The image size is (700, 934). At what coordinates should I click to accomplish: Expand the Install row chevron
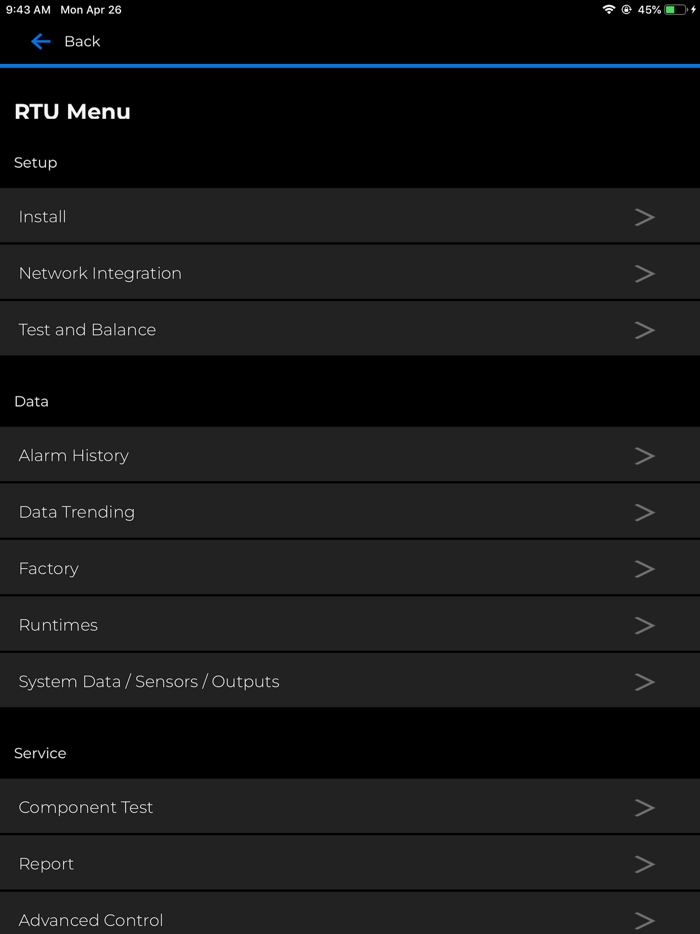[x=645, y=216]
